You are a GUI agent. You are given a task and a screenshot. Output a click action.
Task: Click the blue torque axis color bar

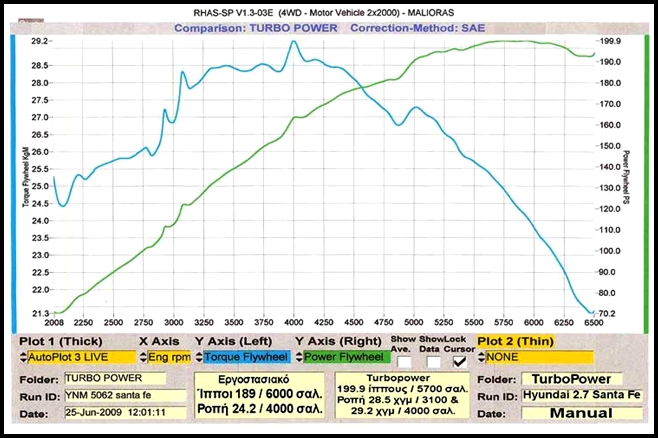click(x=13, y=180)
